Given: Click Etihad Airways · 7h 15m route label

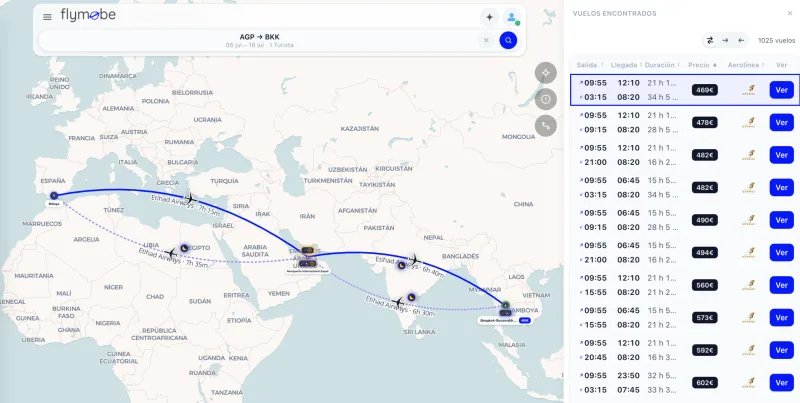Looking at the screenshot, I should (186, 205).
